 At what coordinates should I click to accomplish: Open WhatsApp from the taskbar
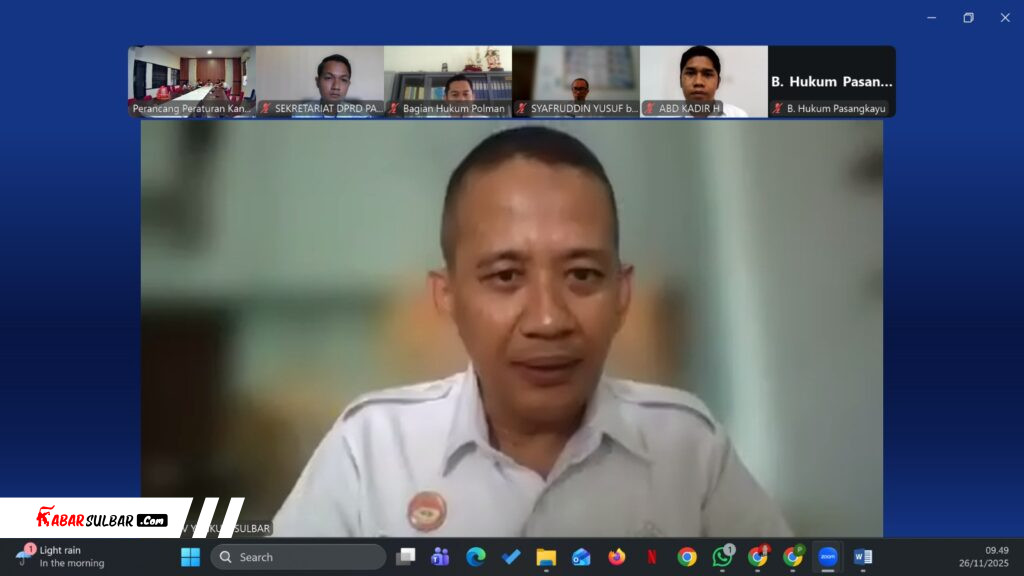722,557
